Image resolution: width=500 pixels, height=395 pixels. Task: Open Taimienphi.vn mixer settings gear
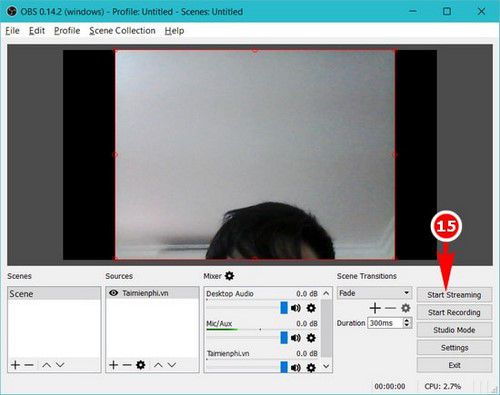(x=311, y=367)
